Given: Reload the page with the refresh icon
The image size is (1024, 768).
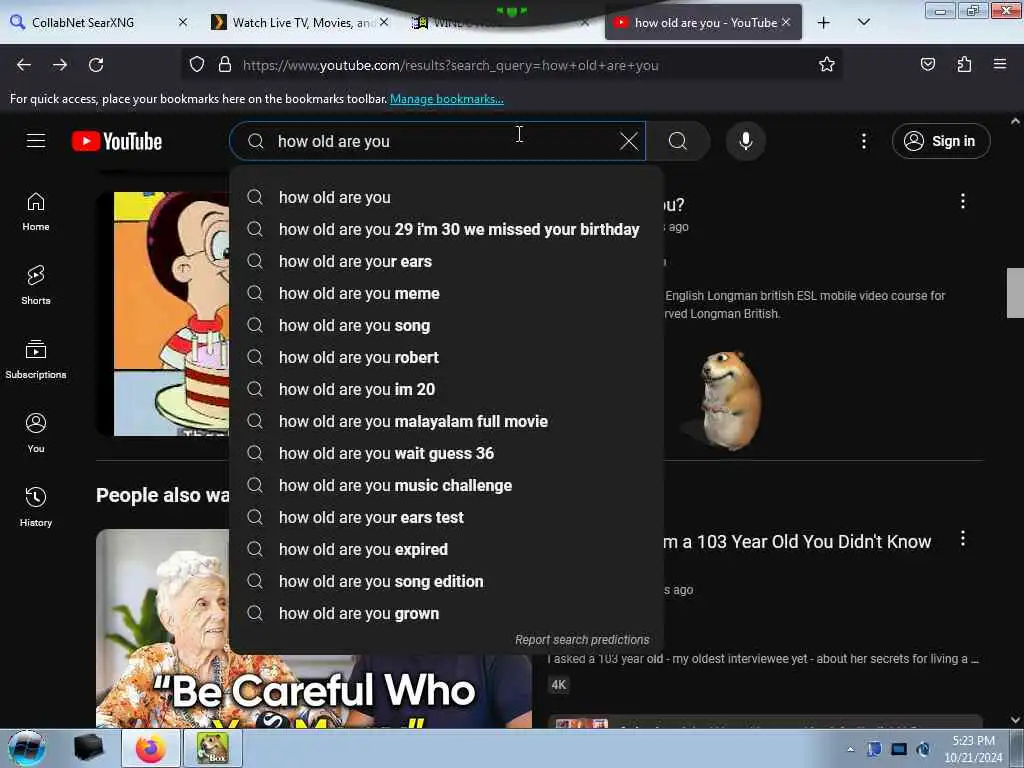Looking at the screenshot, I should 96,65.
